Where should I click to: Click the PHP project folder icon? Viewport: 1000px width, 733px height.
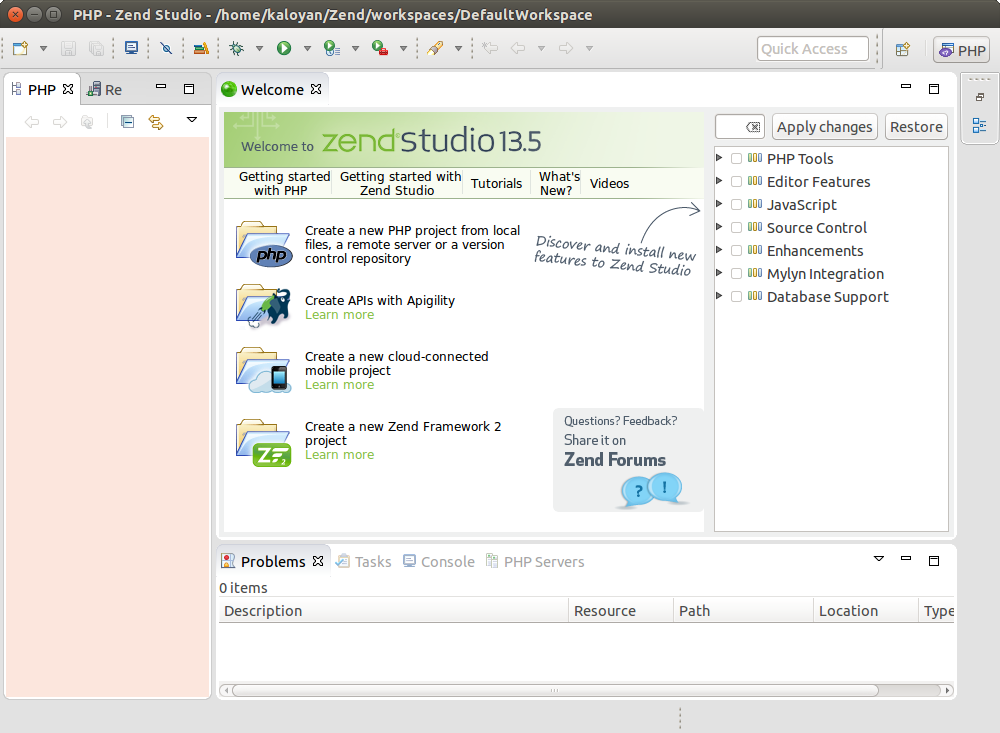point(264,244)
